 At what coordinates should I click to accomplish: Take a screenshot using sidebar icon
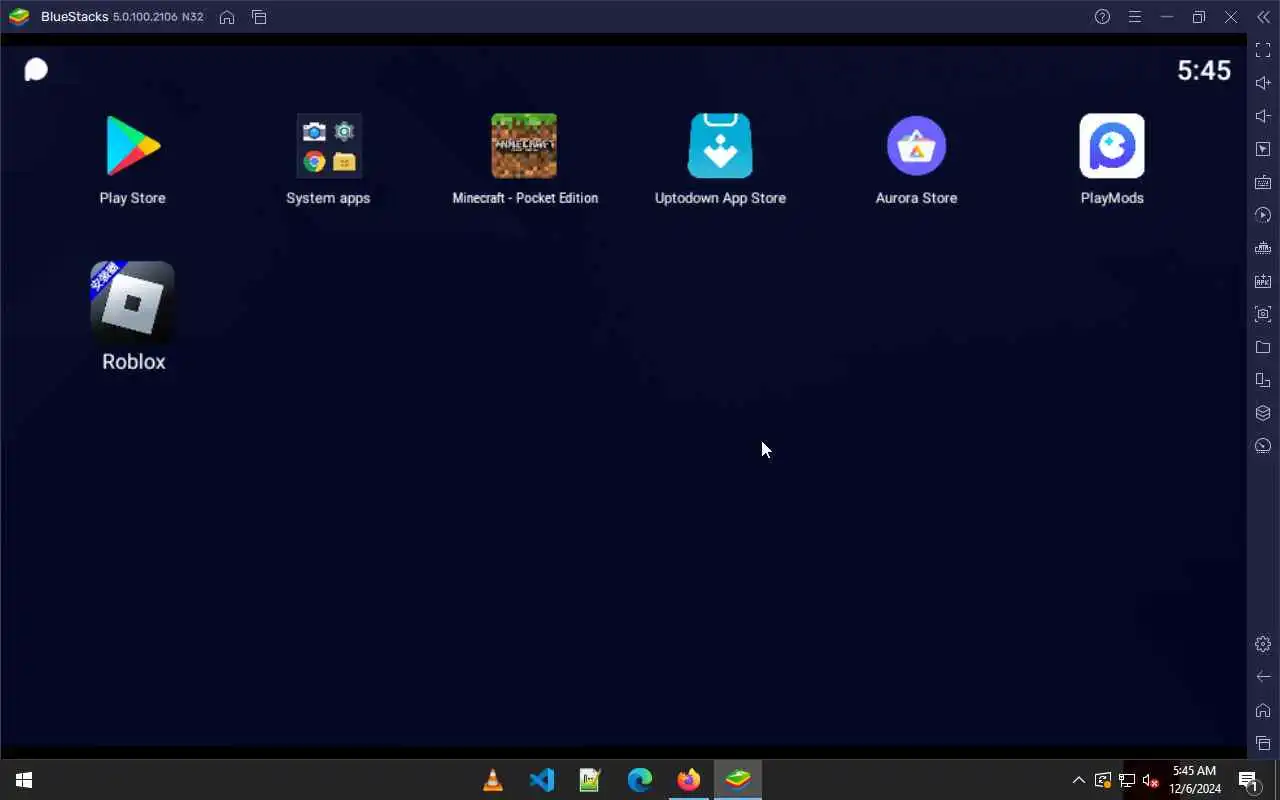click(1263, 314)
